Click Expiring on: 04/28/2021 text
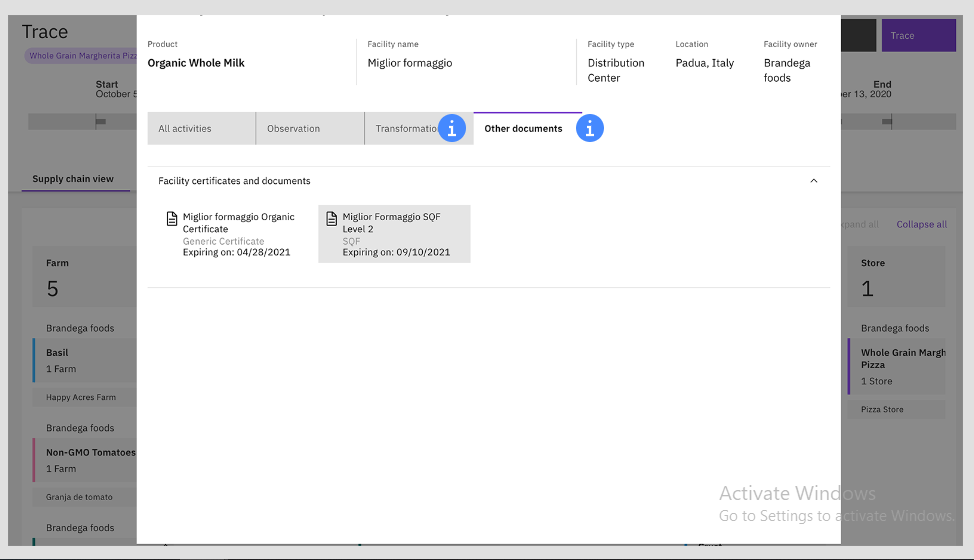The width and height of the screenshot is (974, 560). (237, 252)
